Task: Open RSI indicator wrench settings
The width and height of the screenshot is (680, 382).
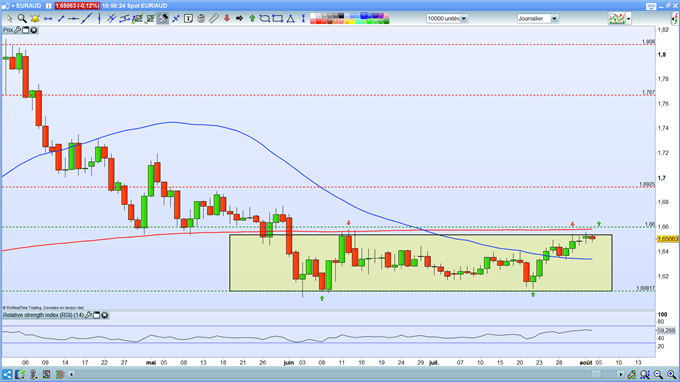Action: point(88,315)
